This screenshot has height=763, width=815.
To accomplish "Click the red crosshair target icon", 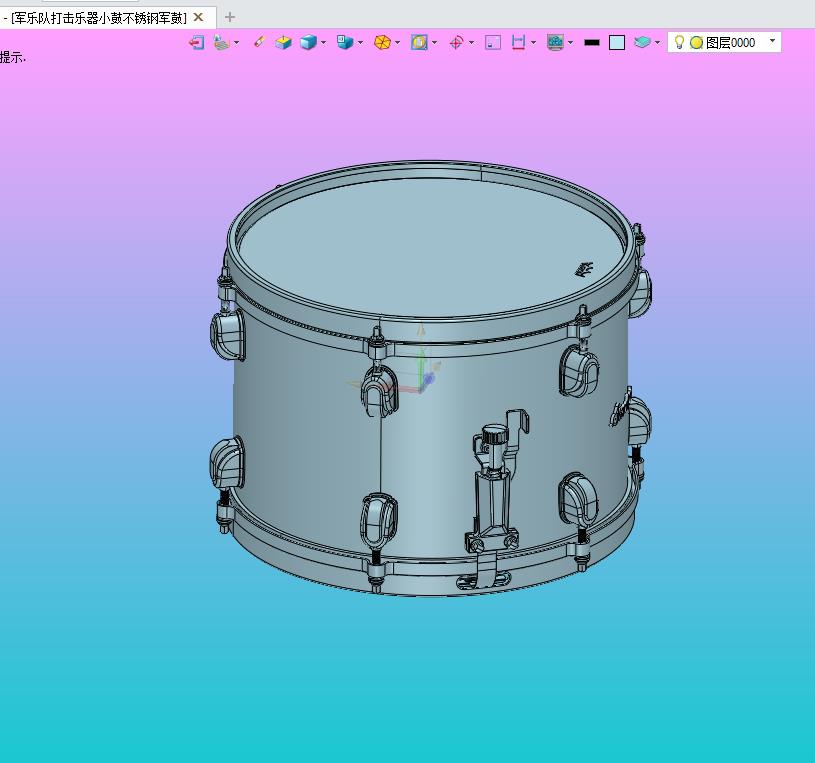I will click(x=456, y=42).
